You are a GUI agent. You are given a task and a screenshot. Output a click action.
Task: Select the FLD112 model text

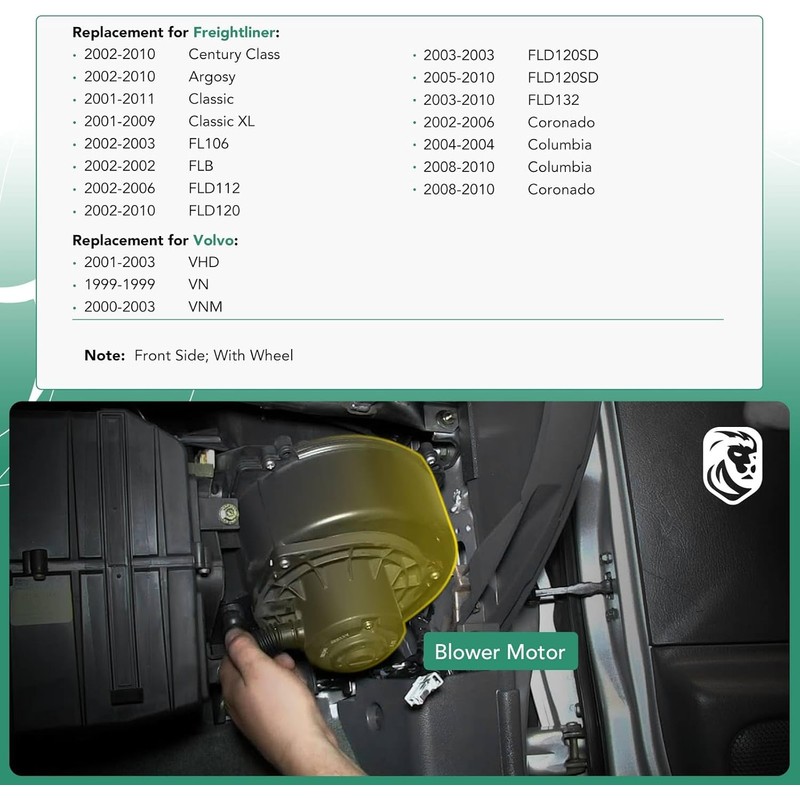[214, 188]
